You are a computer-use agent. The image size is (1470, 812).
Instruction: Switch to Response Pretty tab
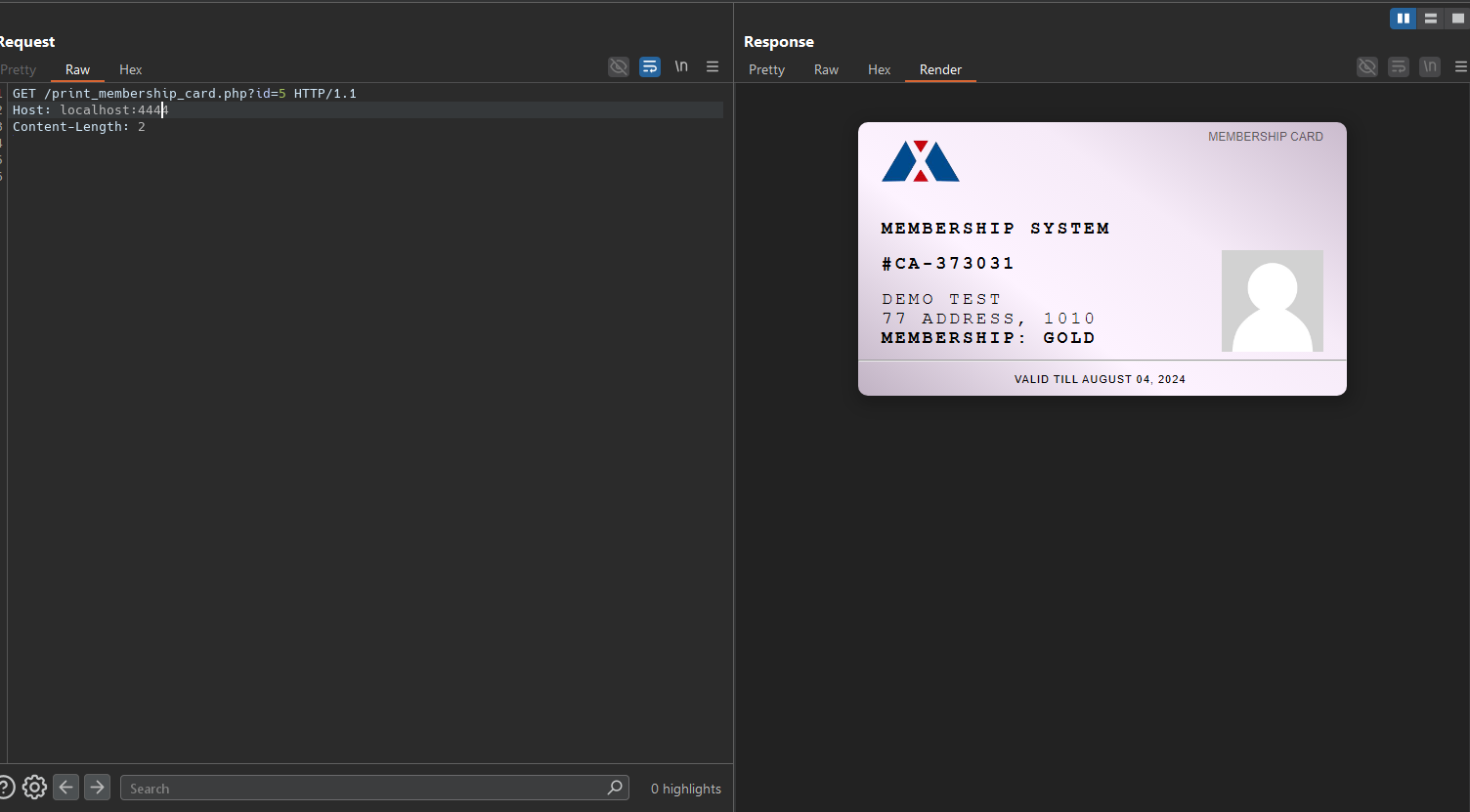pos(766,69)
